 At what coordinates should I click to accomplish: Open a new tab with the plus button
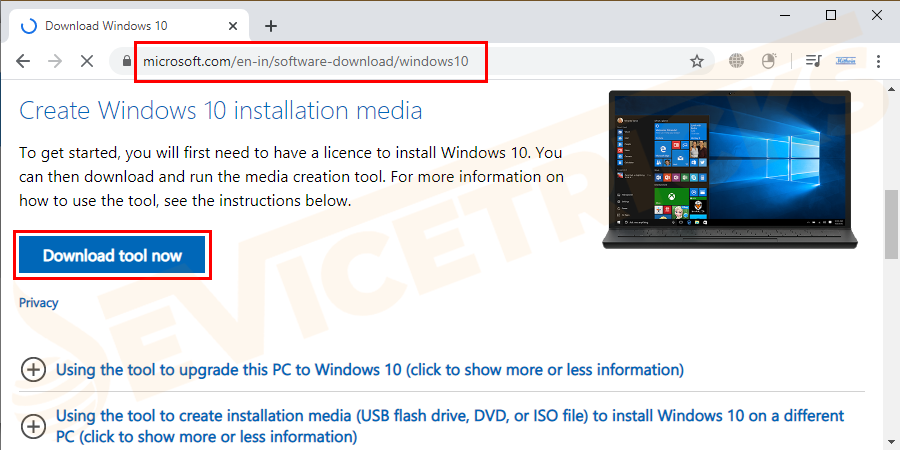point(271,26)
